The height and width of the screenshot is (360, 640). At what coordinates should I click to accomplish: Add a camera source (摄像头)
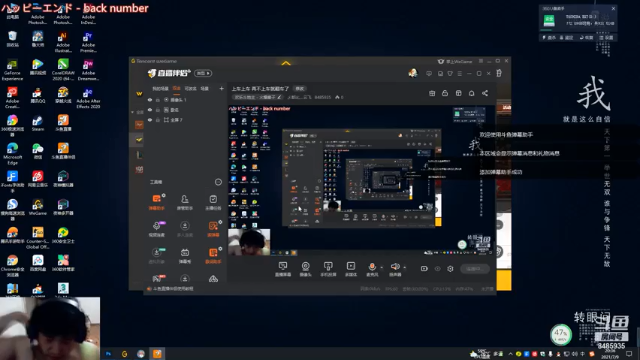click(305, 269)
